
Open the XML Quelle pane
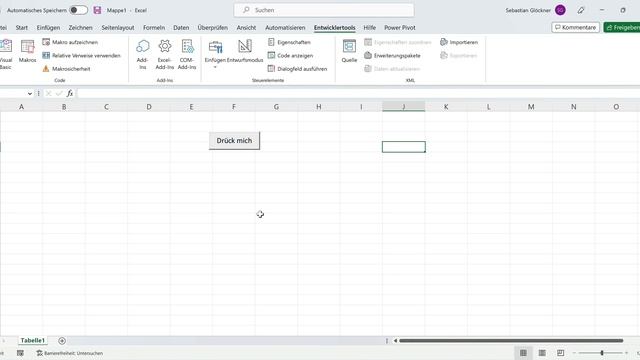point(349,51)
